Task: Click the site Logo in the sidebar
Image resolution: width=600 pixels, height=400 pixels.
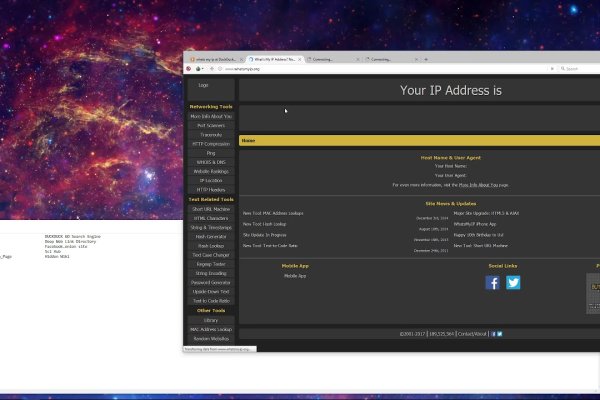Action: [203, 85]
